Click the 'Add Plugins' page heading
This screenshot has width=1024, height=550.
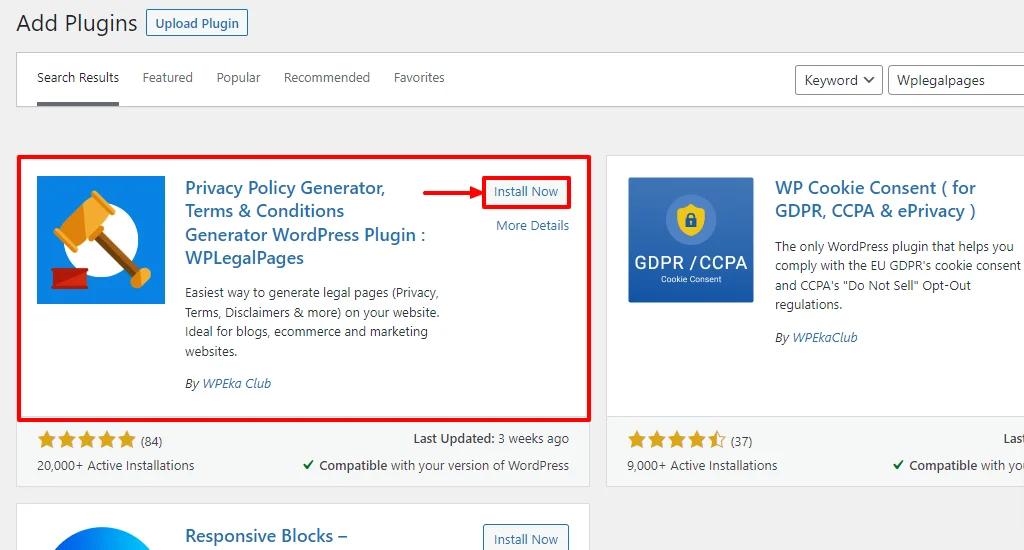[76, 23]
